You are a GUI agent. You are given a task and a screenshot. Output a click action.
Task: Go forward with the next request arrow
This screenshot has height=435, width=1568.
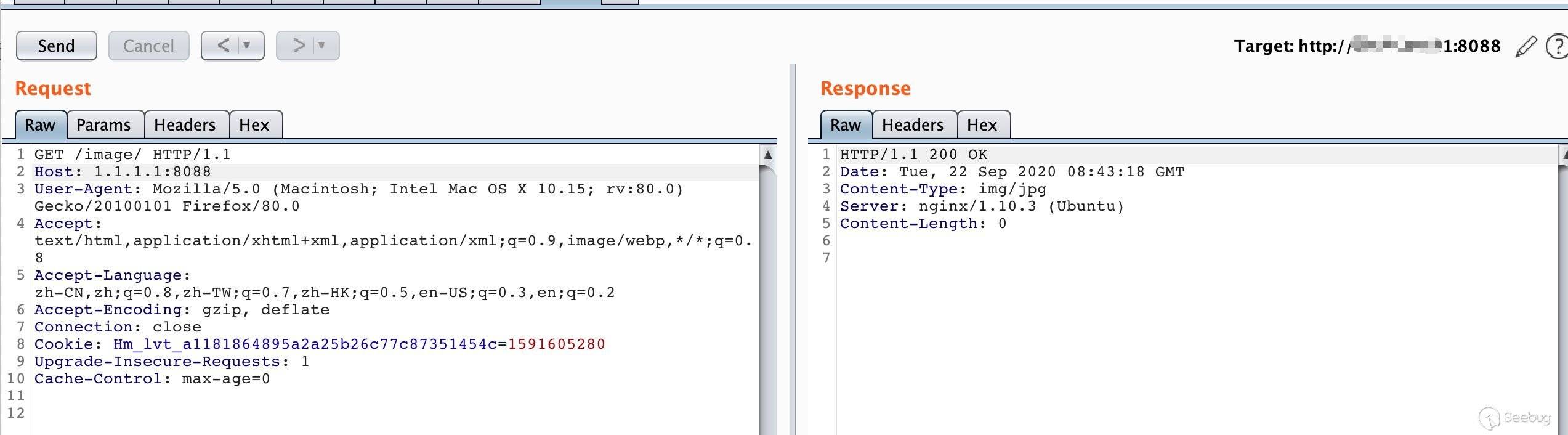coord(299,46)
